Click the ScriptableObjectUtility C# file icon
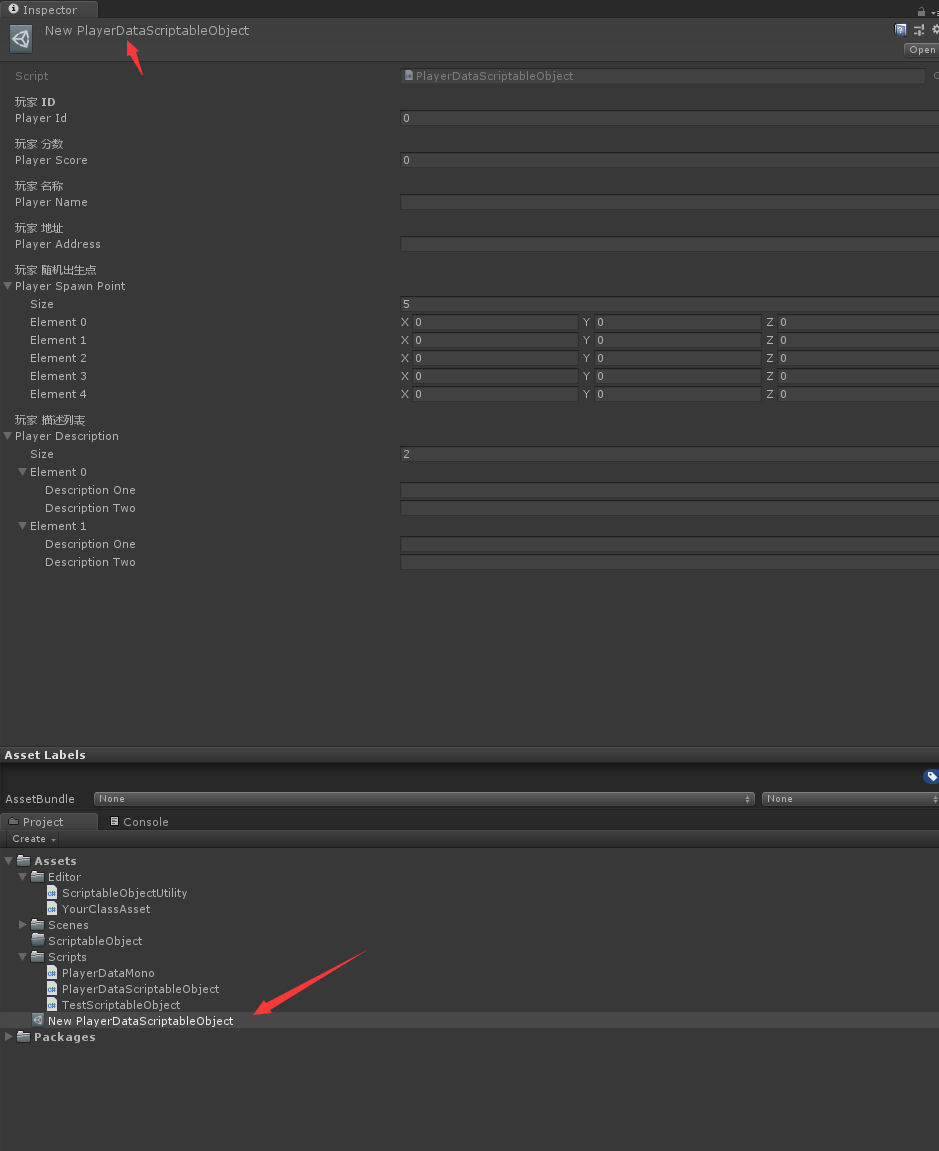The height and width of the screenshot is (1151, 939). click(52, 893)
